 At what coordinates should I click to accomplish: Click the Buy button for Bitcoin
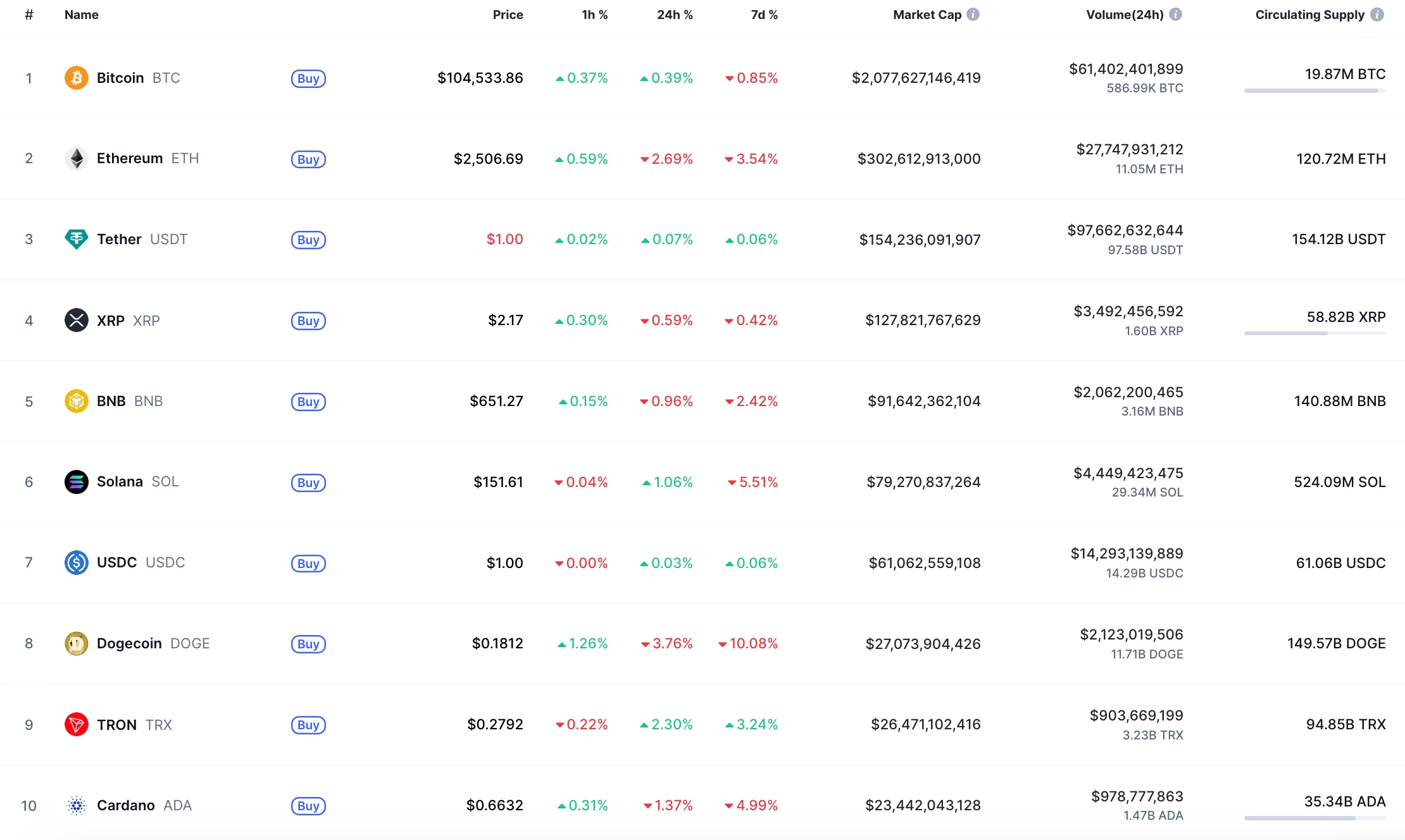click(308, 78)
